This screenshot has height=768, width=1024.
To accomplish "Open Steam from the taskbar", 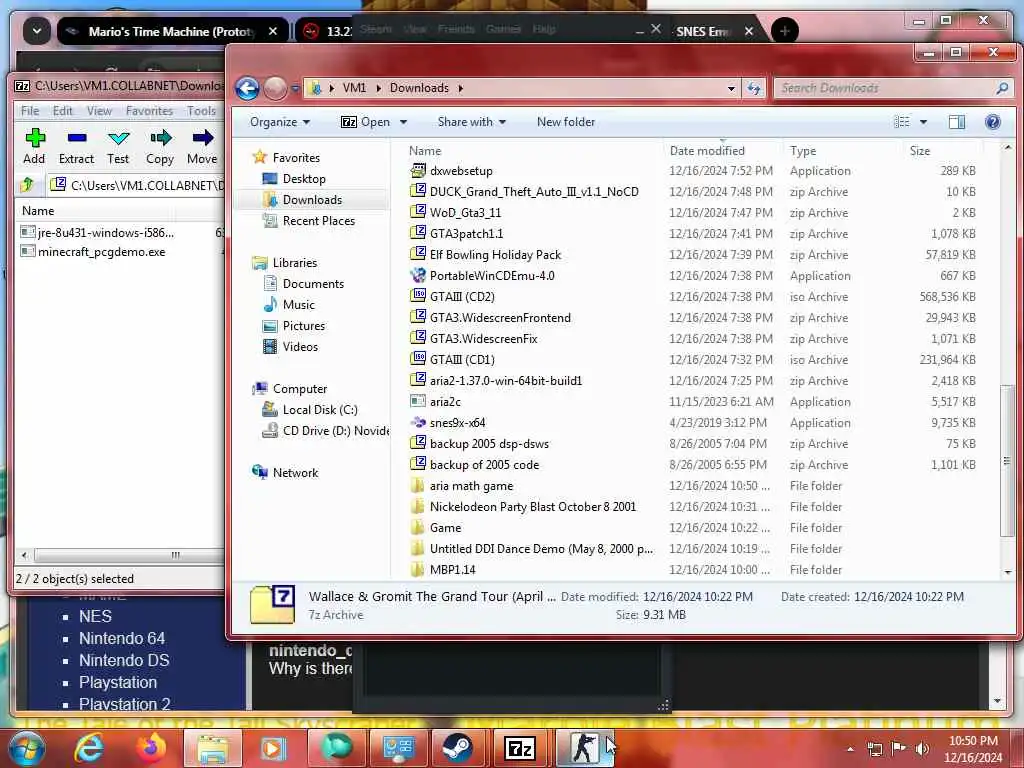I will tap(457, 748).
